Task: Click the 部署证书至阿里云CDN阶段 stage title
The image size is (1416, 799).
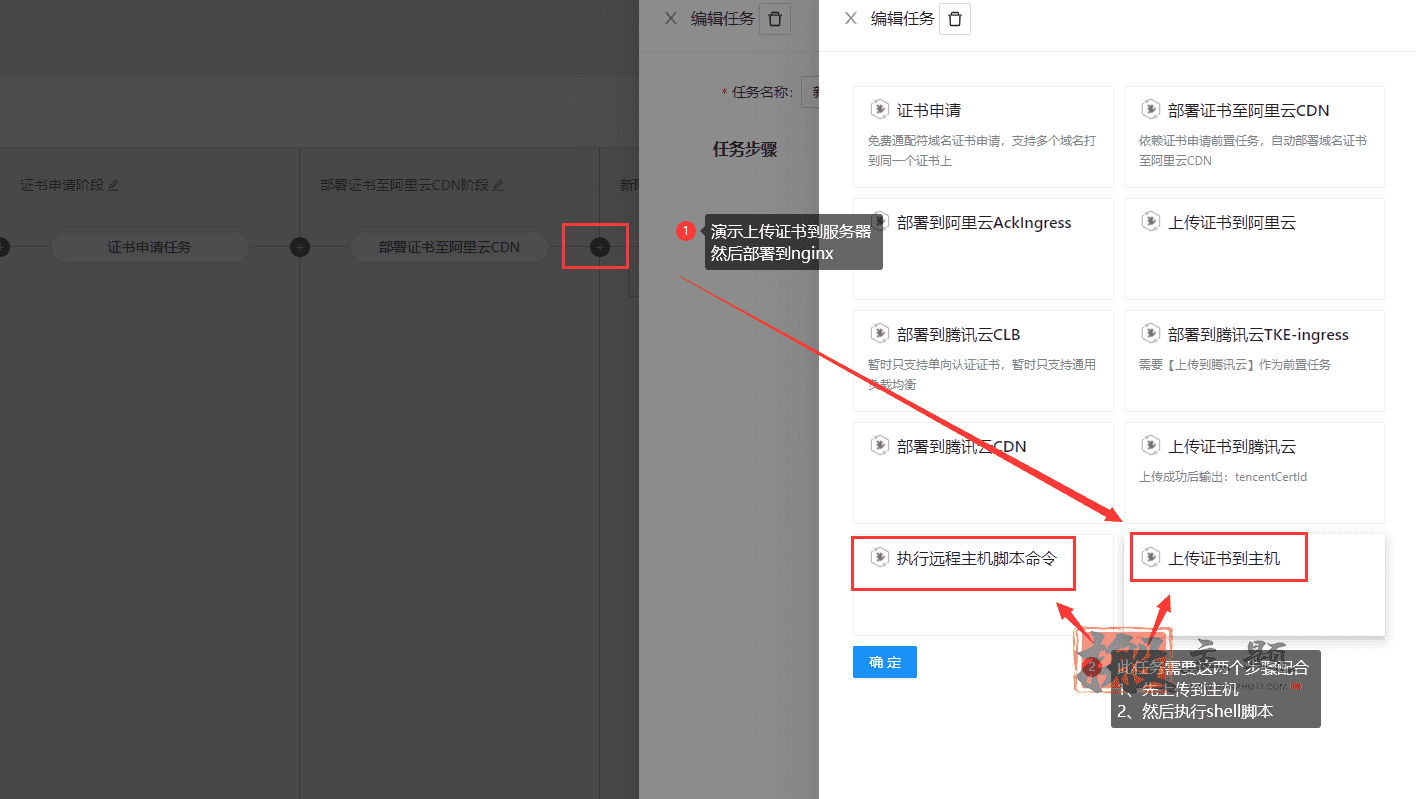Action: pos(405,185)
